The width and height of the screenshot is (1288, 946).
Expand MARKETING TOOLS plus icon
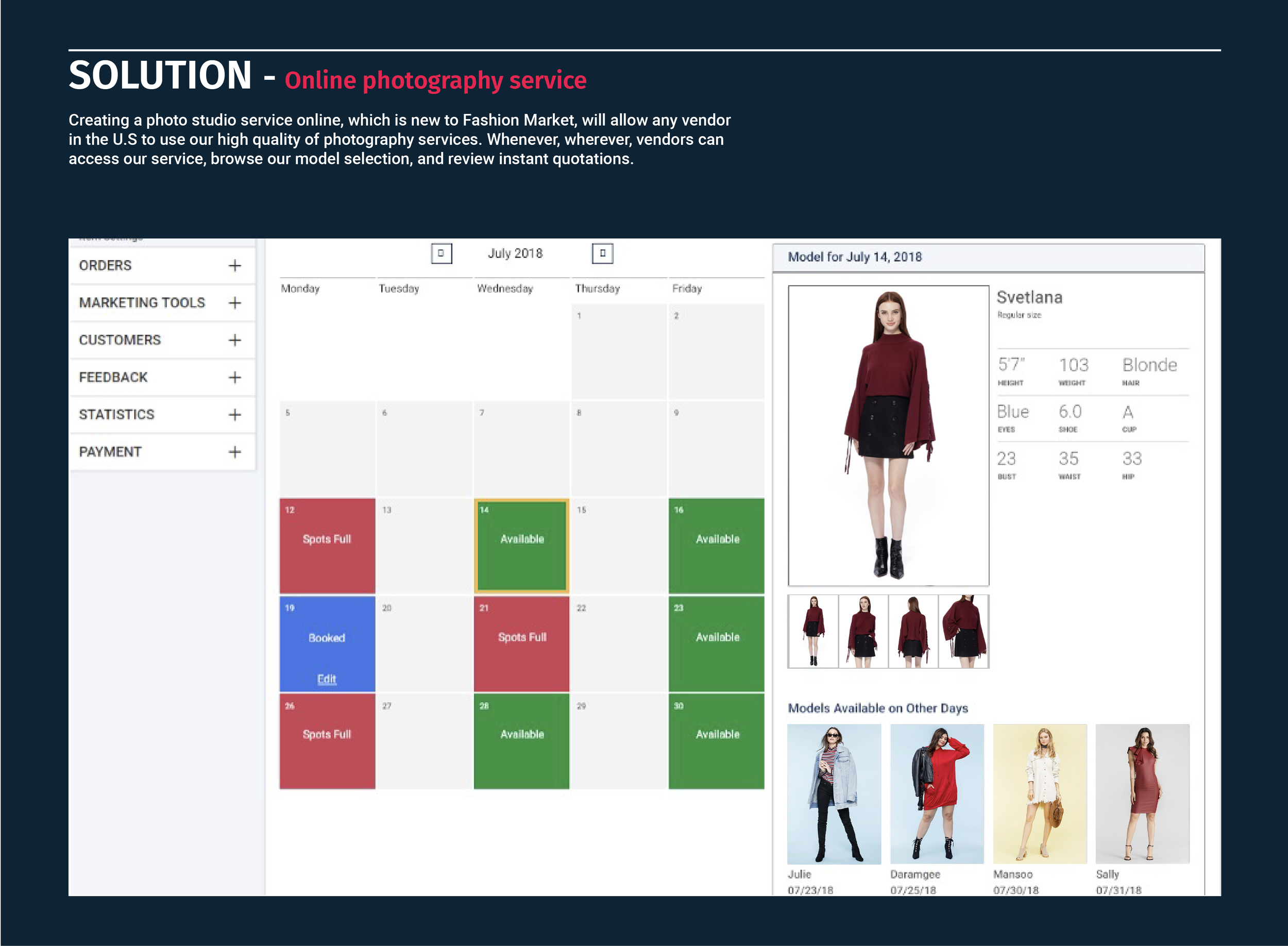(235, 303)
